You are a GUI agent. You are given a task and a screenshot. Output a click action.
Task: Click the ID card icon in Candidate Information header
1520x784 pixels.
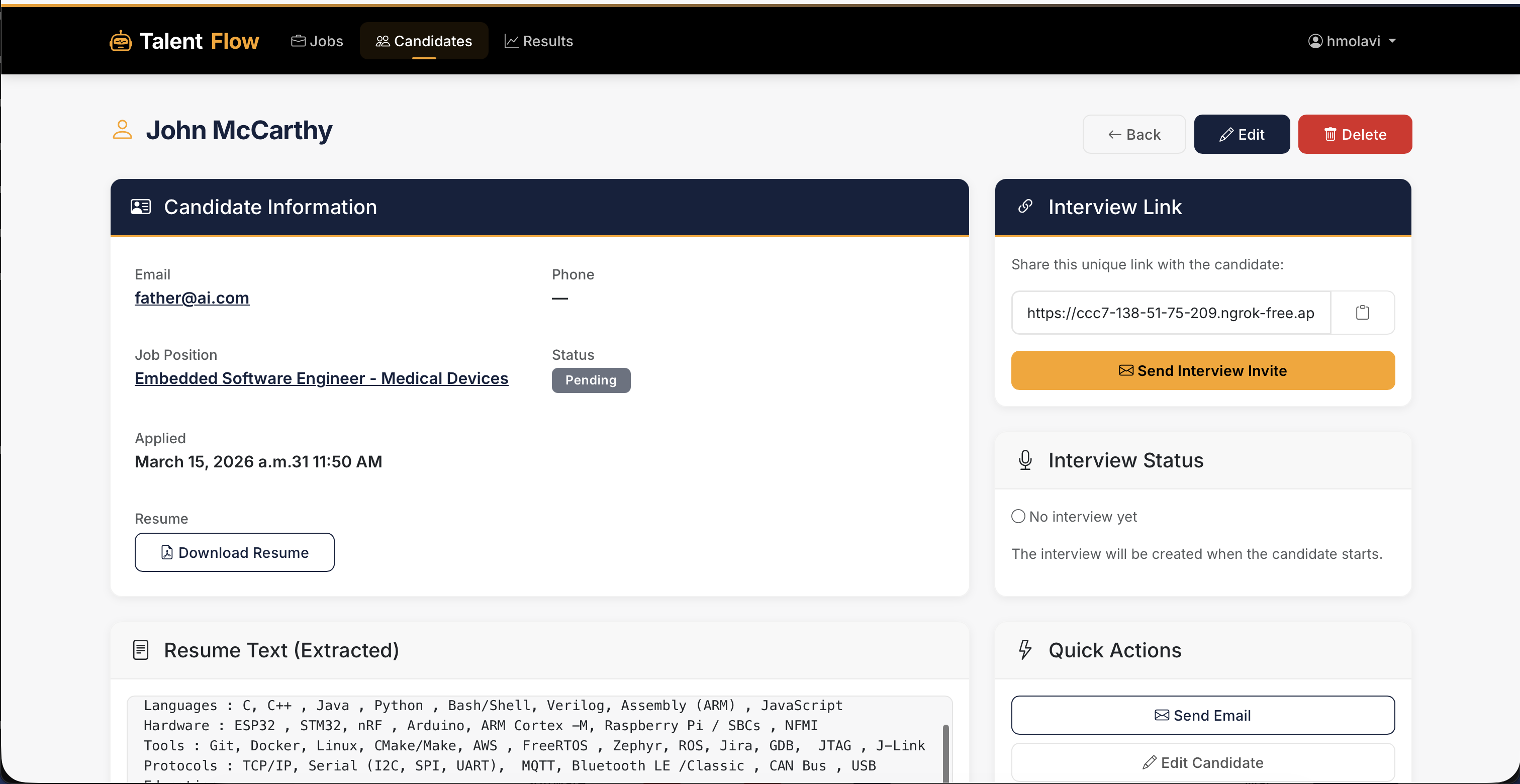pyautogui.click(x=140, y=207)
